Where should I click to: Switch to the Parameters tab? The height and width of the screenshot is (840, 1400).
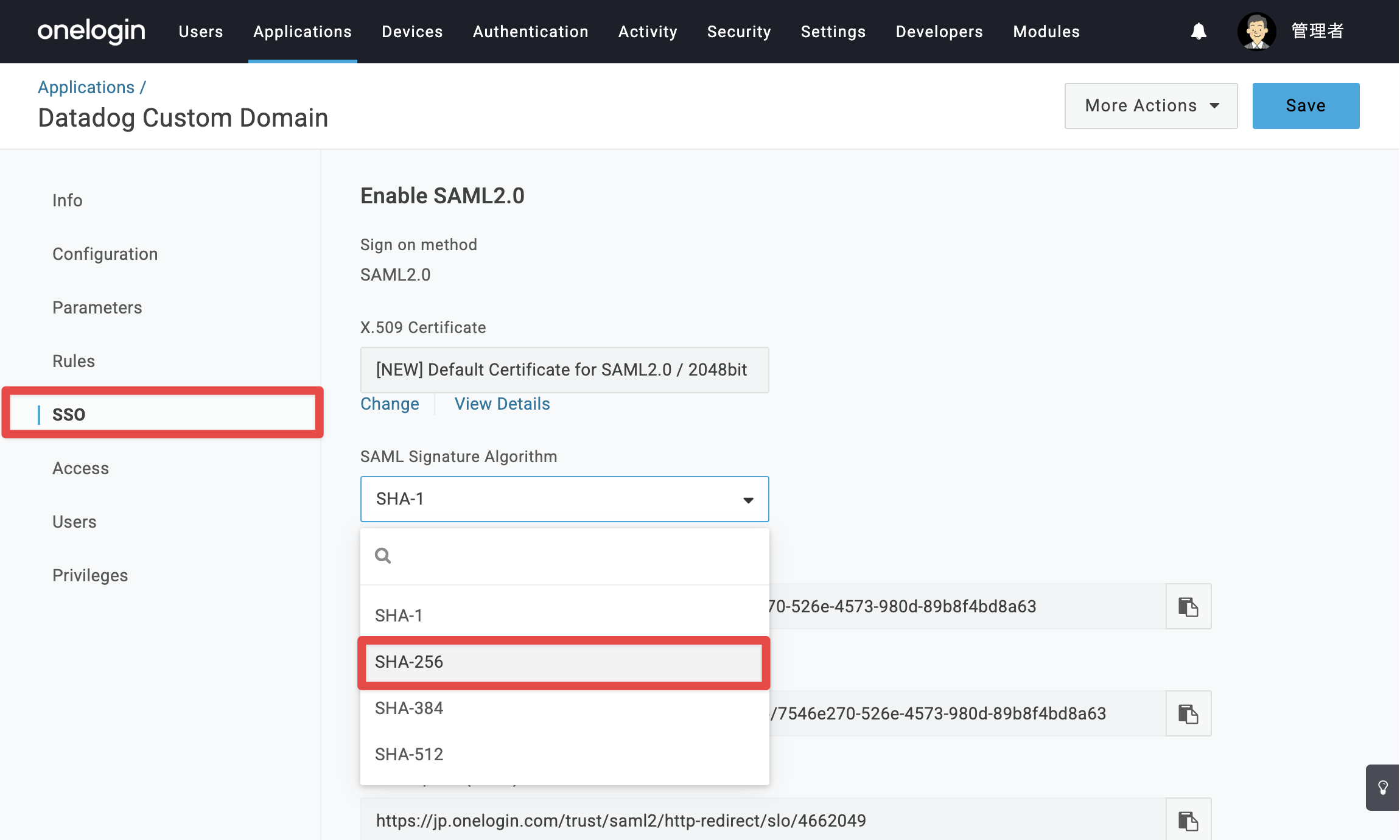tap(97, 307)
